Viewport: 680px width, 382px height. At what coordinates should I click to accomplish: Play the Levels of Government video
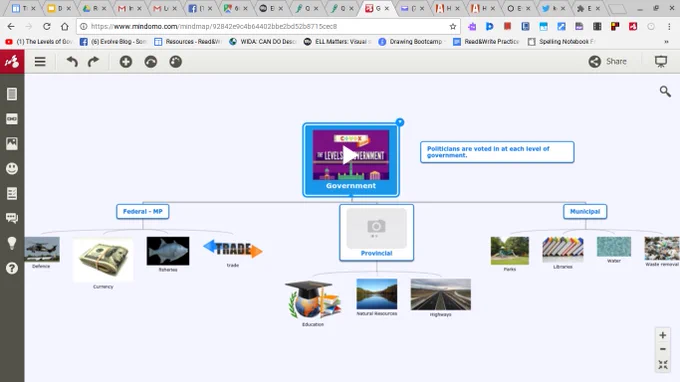350,155
